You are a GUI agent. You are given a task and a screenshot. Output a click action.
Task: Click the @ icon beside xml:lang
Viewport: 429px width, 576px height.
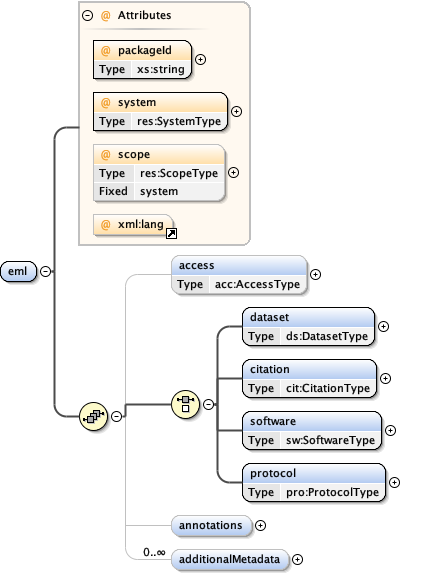pyautogui.click(x=105, y=224)
